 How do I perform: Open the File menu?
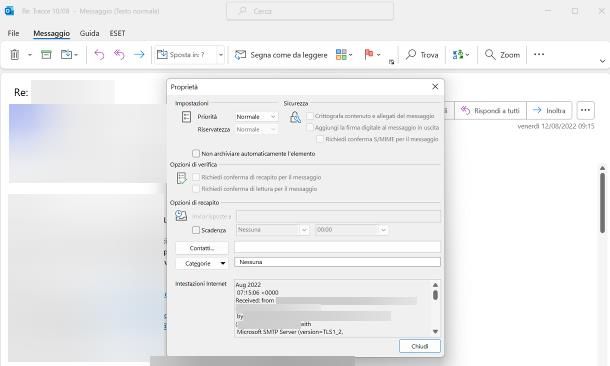pyautogui.click(x=13, y=33)
